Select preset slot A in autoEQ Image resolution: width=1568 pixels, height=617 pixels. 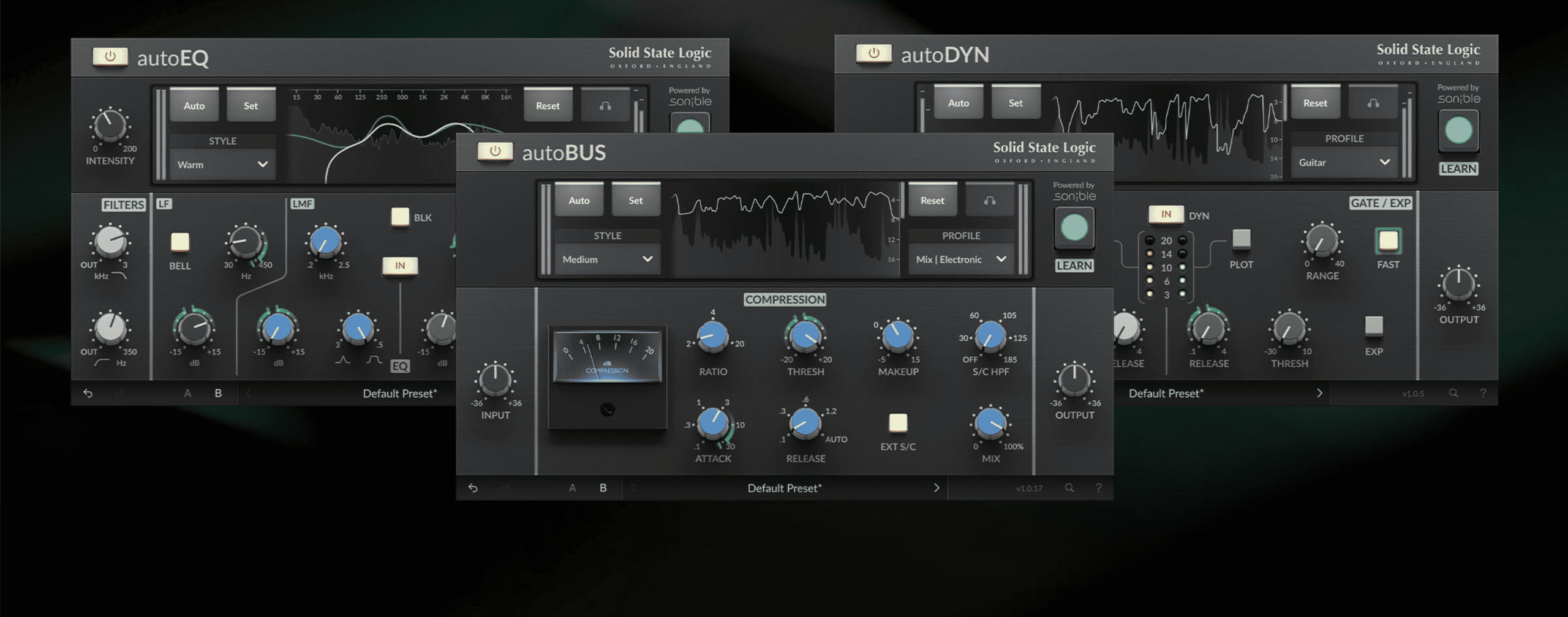tap(187, 394)
